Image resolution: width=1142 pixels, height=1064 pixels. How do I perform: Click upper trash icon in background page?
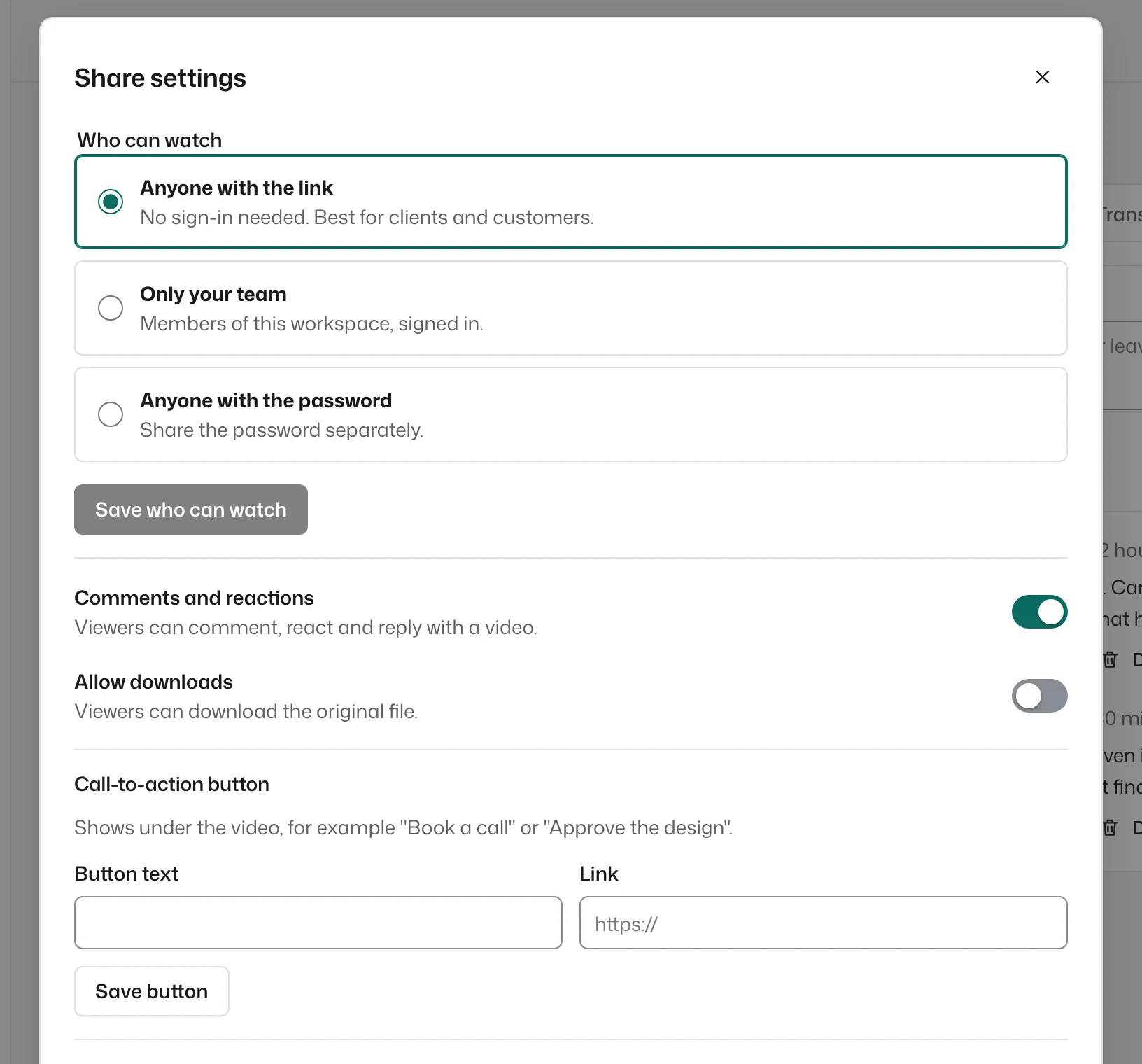pyautogui.click(x=1110, y=659)
